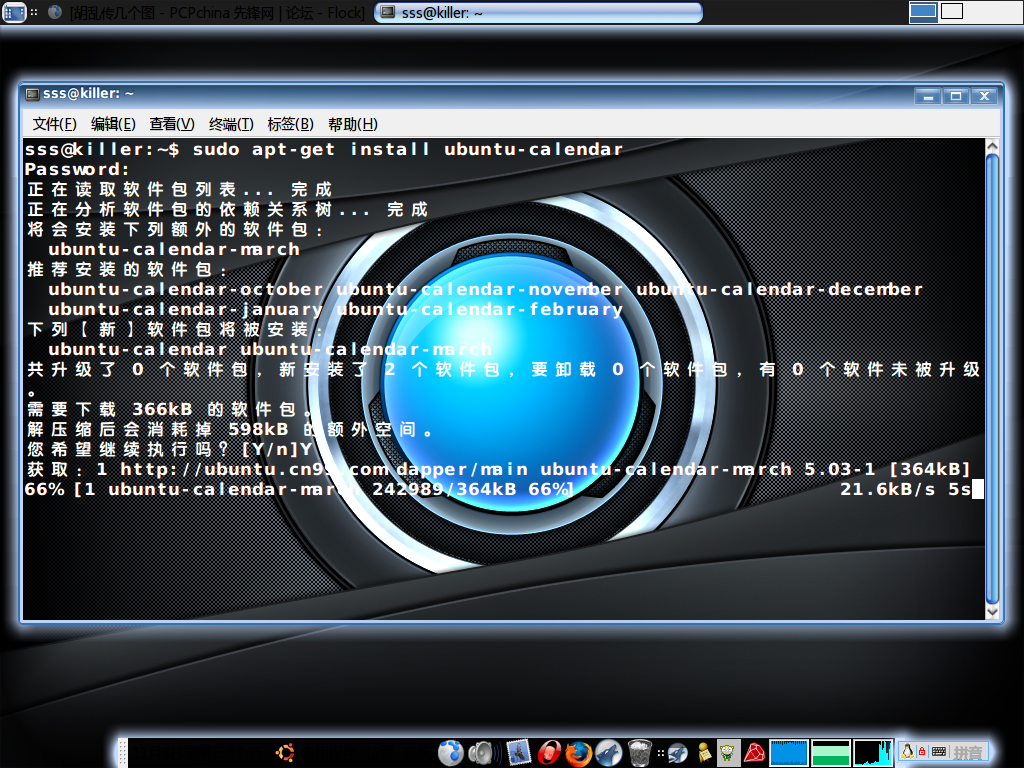Image resolution: width=1024 pixels, height=768 pixels.
Task: Close the sss@killer terminal window
Action: tap(984, 97)
